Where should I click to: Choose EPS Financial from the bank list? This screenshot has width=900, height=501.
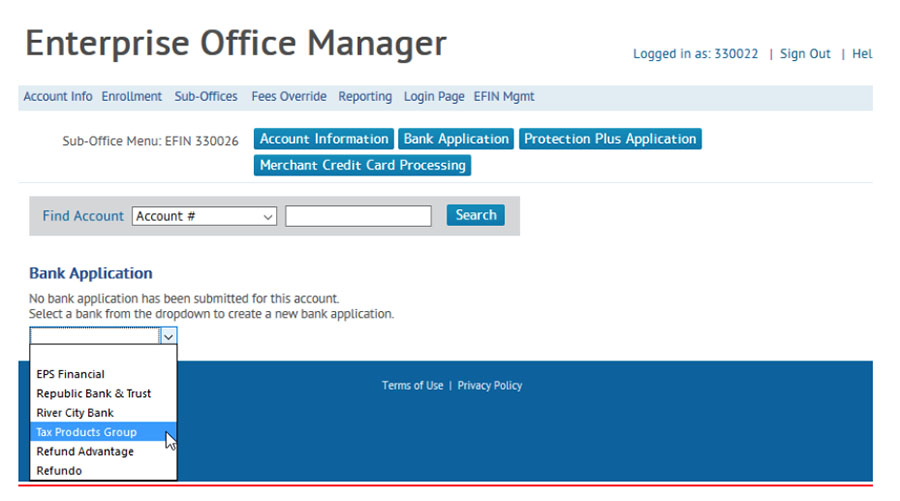103,374
